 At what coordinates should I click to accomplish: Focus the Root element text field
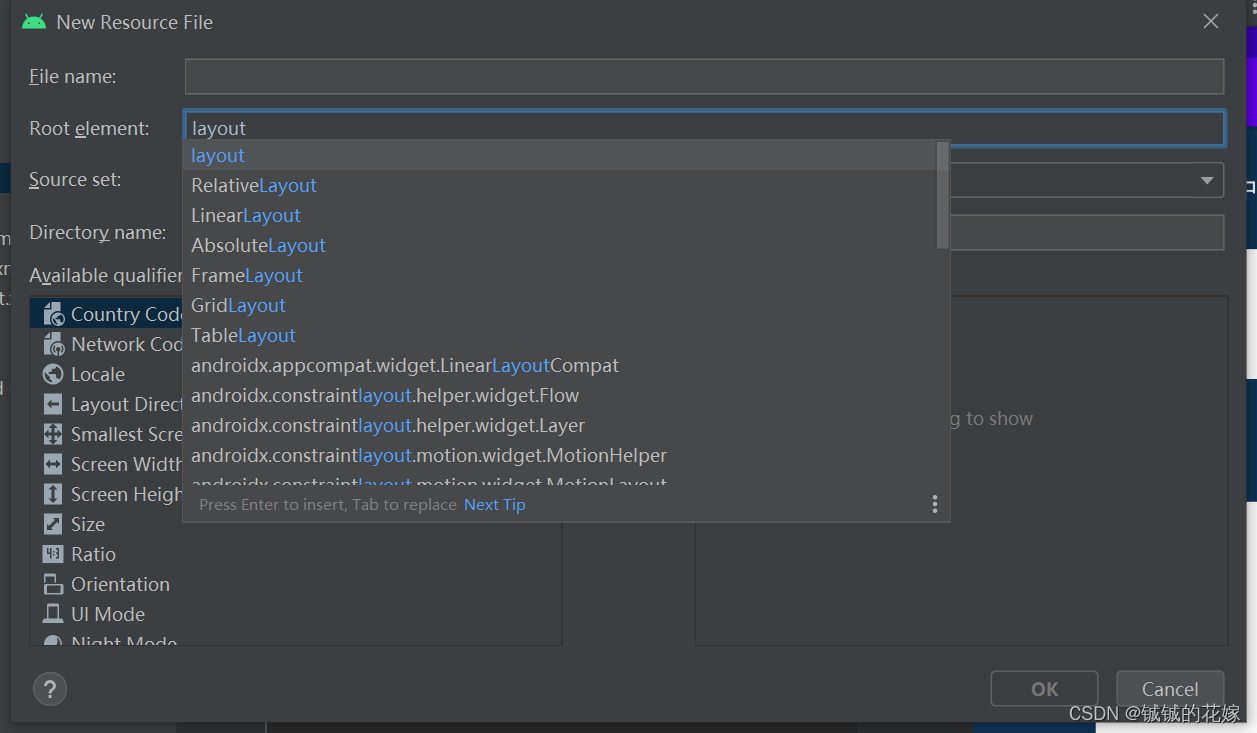[x=704, y=128]
